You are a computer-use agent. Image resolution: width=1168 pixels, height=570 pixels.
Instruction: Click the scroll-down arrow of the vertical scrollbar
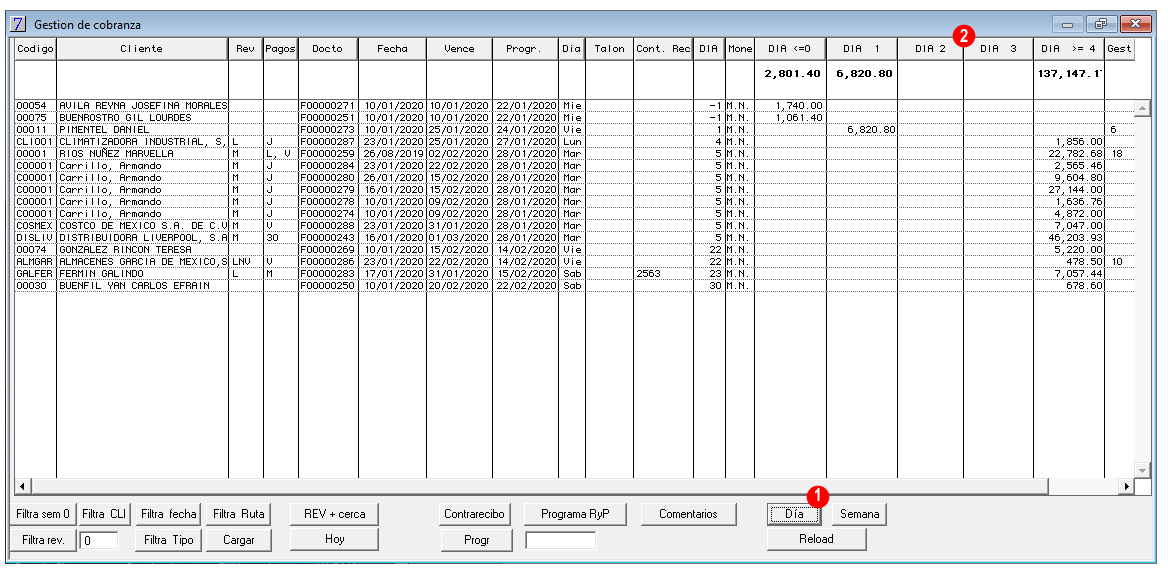pos(1142,470)
